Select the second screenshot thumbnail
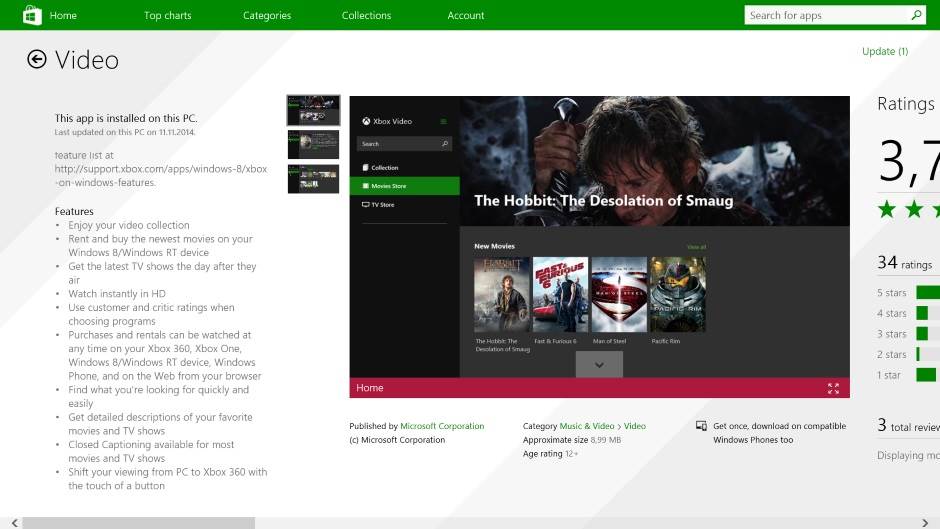 [x=313, y=144]
